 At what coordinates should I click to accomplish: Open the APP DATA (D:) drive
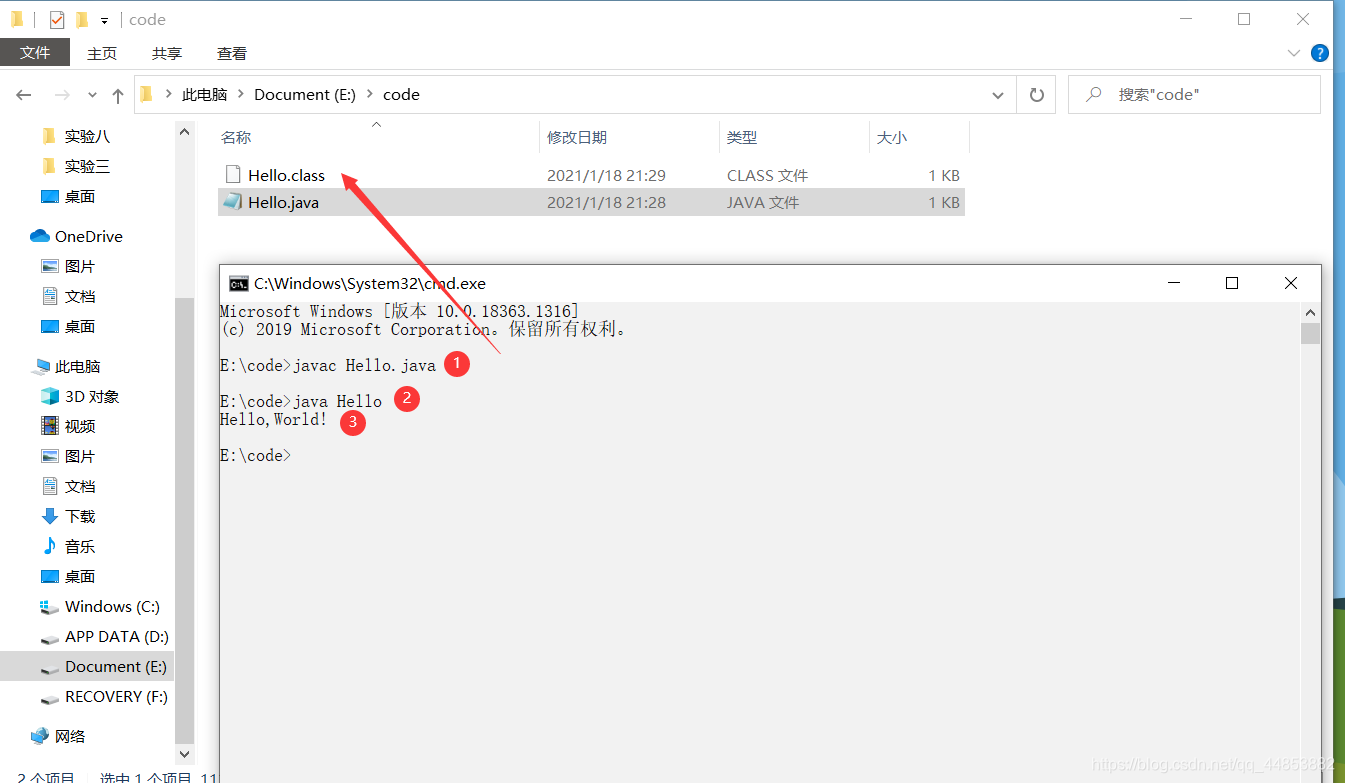(116, 636)
